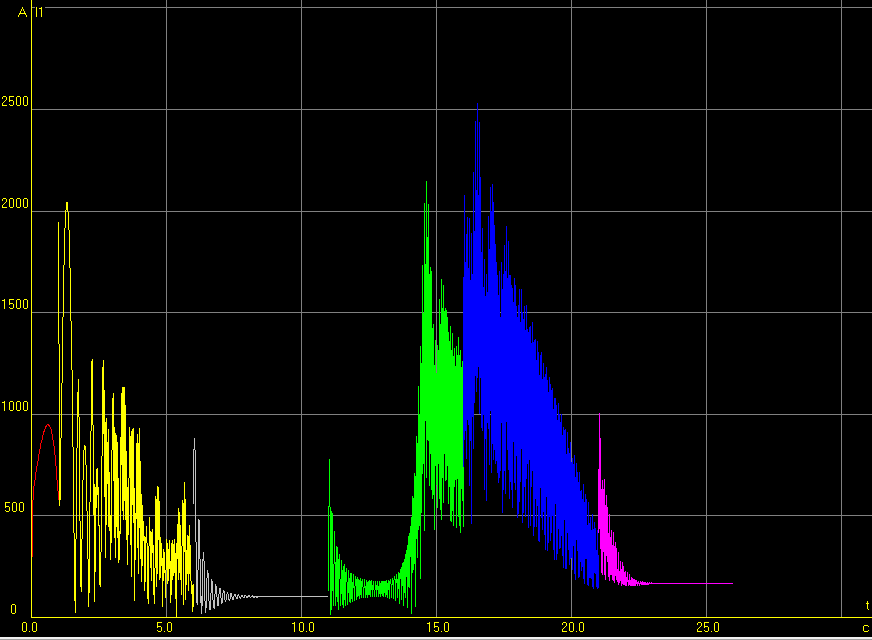
Task: Click the 2000 value on the vertical axis
Action: [15, 204]
